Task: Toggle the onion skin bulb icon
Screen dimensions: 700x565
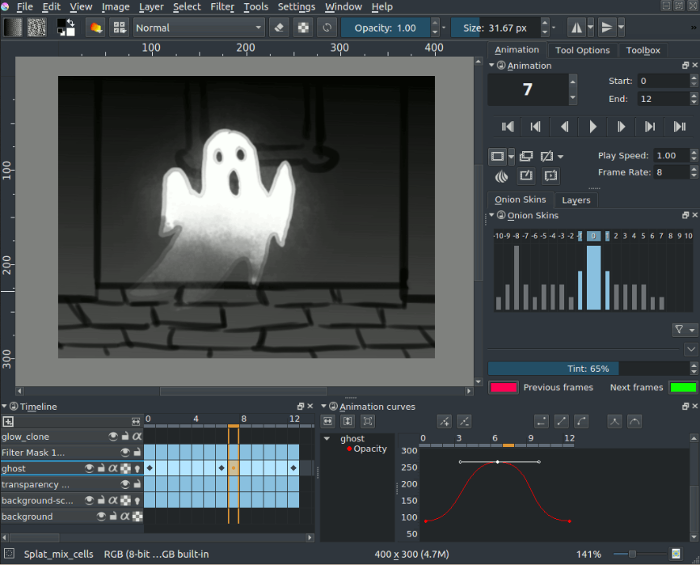Action: pyautogui.click(x=502, y=176)
